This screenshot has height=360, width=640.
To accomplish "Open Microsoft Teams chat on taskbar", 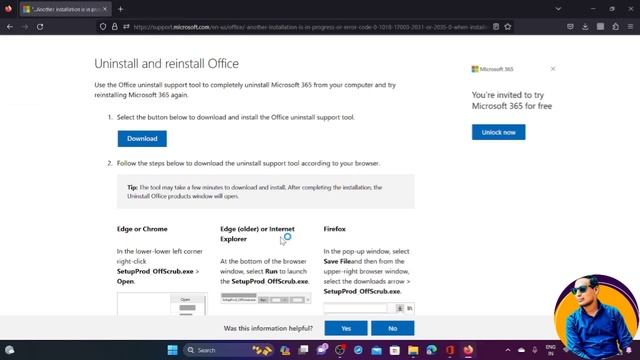I will (322, 349).
